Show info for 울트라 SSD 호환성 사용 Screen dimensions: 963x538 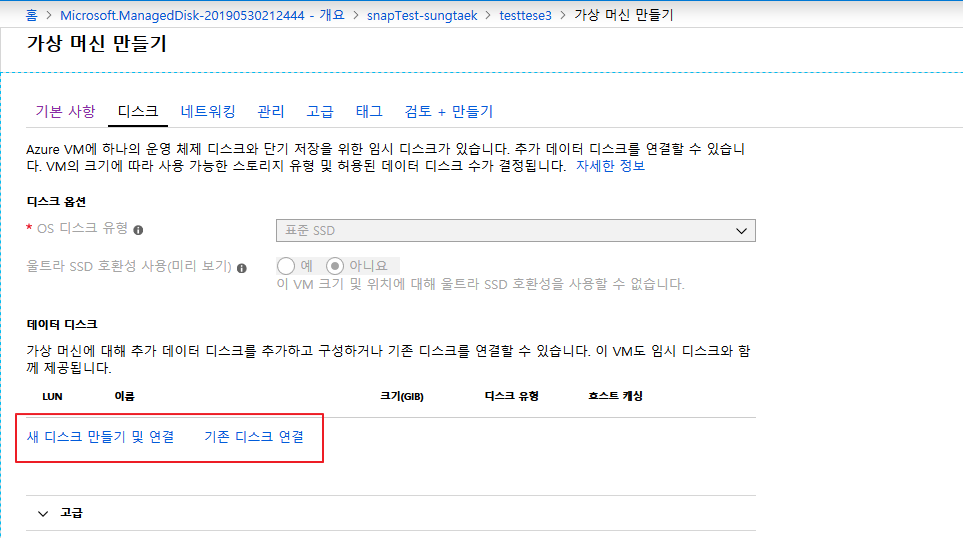[x=242, y=268]
